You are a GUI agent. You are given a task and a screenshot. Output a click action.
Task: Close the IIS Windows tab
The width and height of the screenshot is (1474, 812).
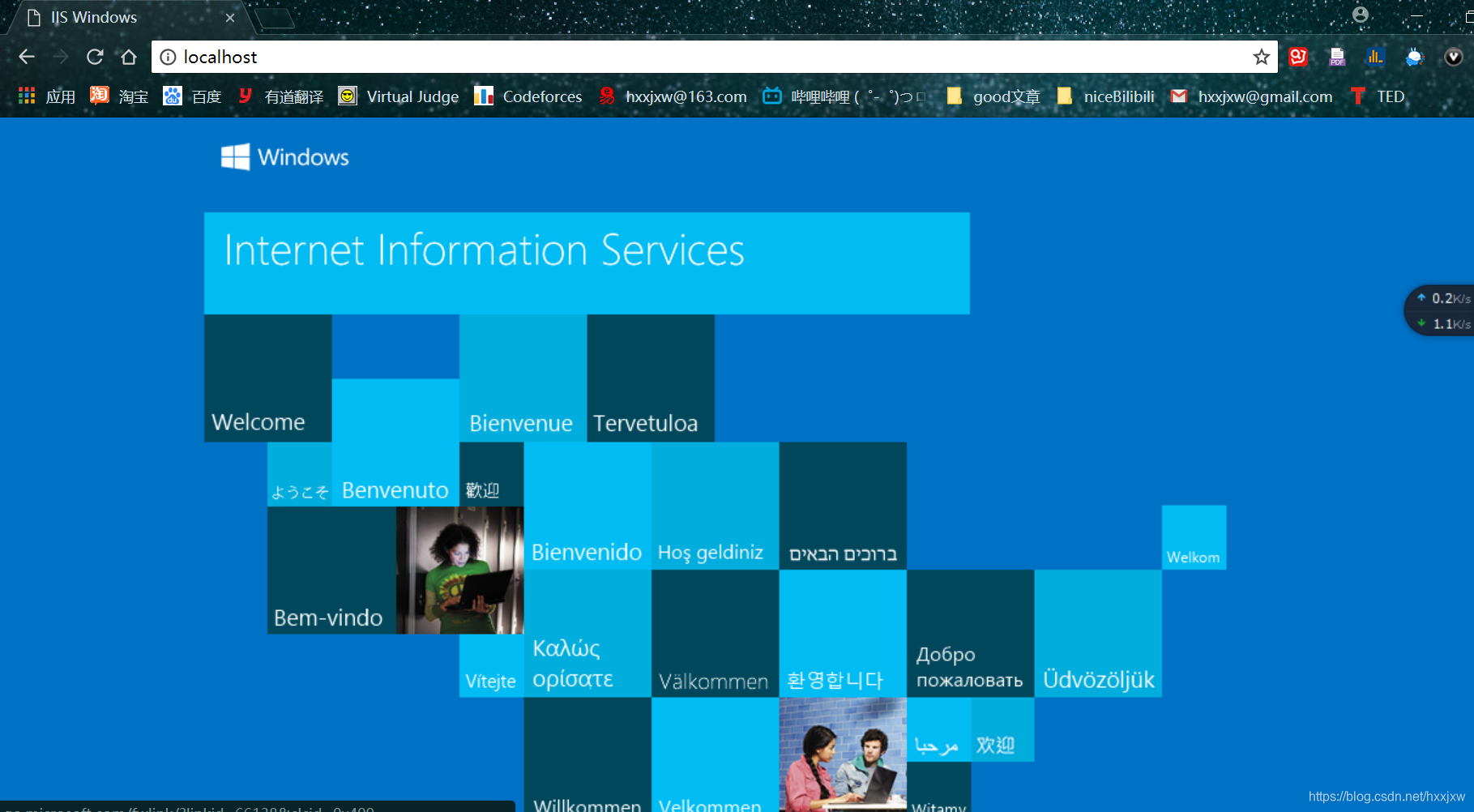[230, 18]
